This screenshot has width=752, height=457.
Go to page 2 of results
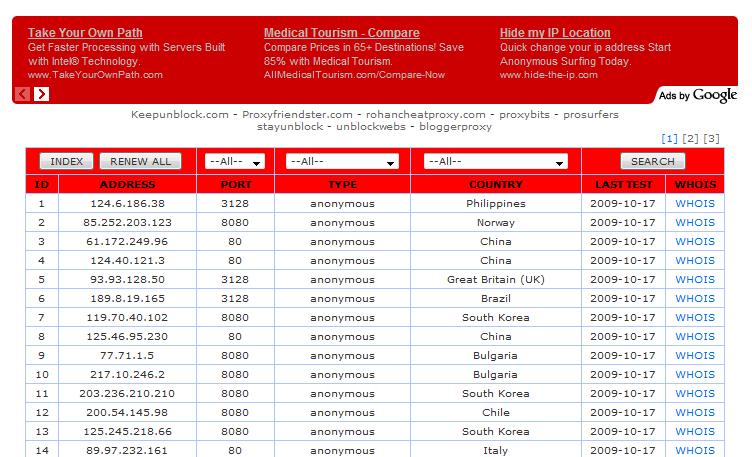690,138
